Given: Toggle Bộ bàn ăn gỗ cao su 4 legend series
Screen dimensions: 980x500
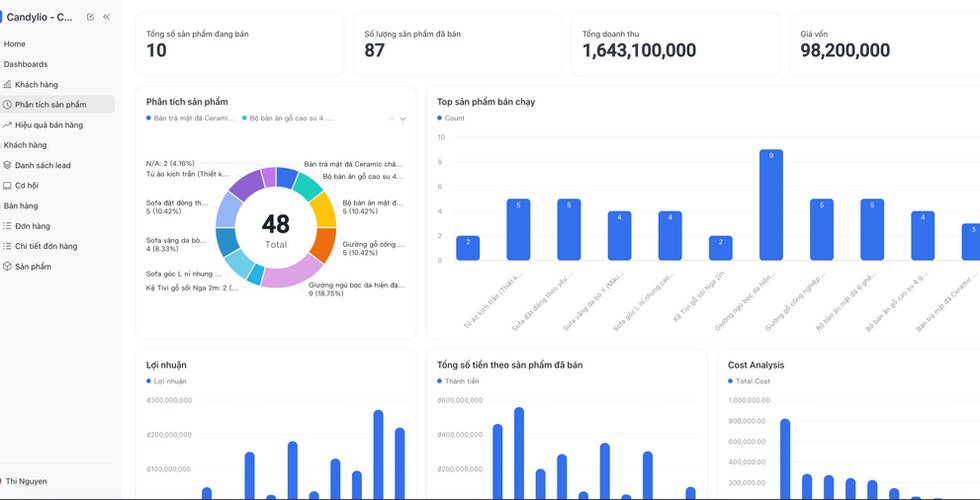Looking at the screenshot, I should [287, 118].
